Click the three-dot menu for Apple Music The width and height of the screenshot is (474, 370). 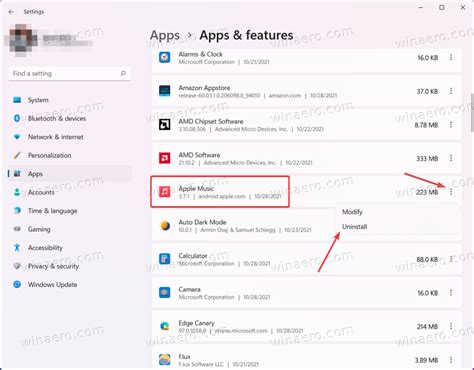451,192
